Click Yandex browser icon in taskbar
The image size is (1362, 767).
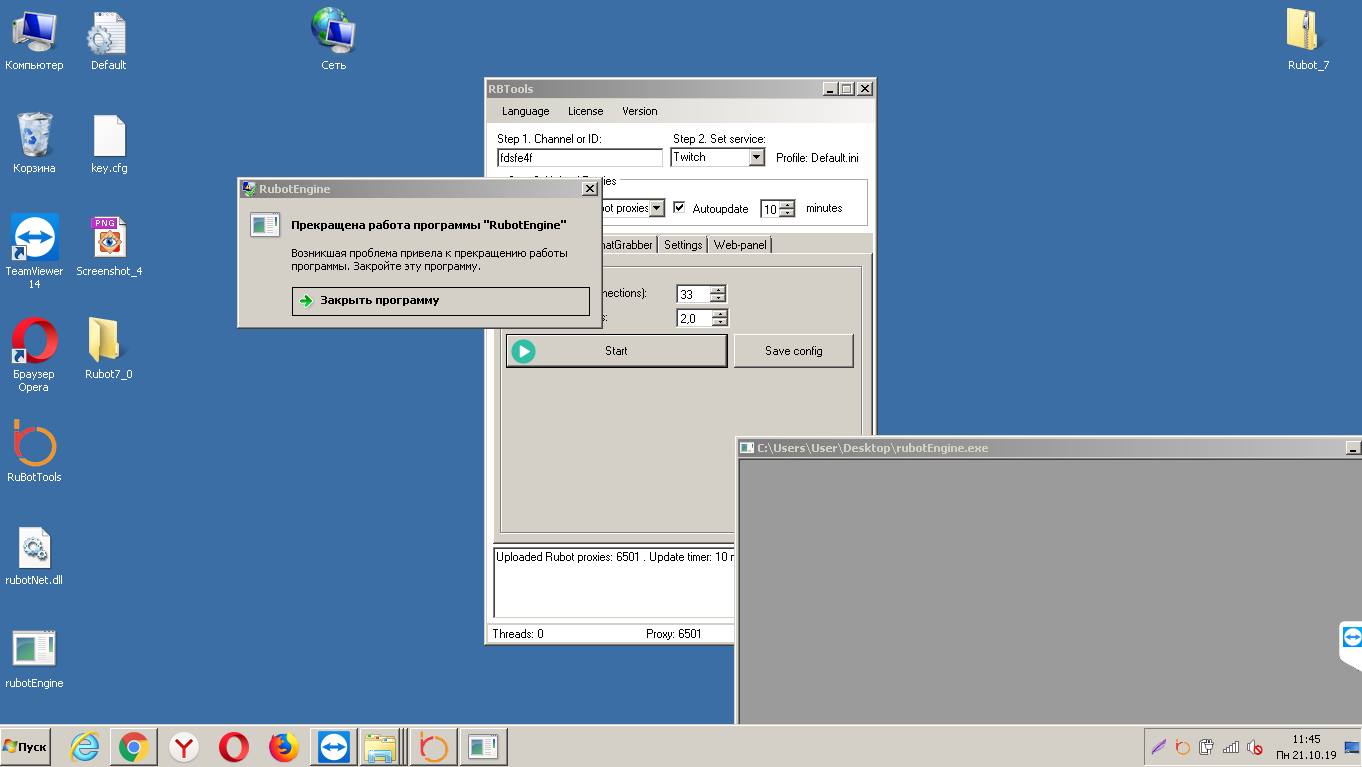183,747
